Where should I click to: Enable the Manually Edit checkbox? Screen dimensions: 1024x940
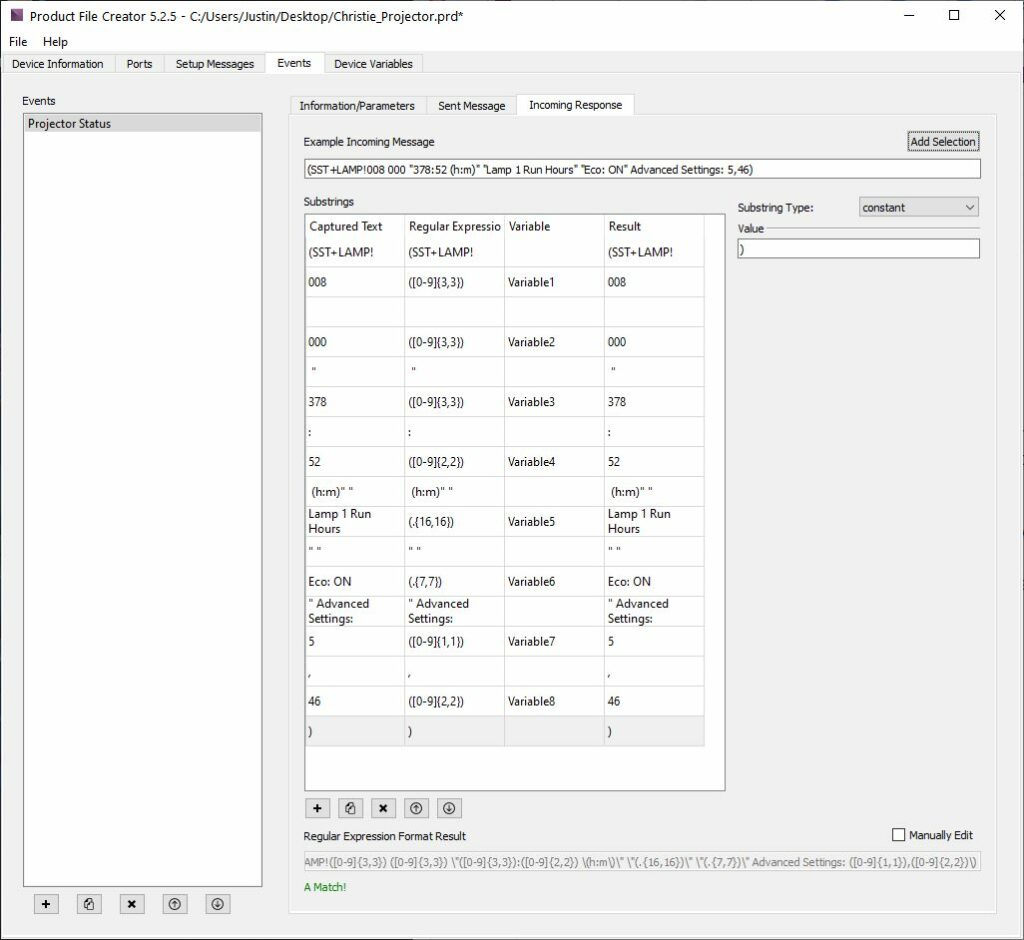(x=899, y=835)
